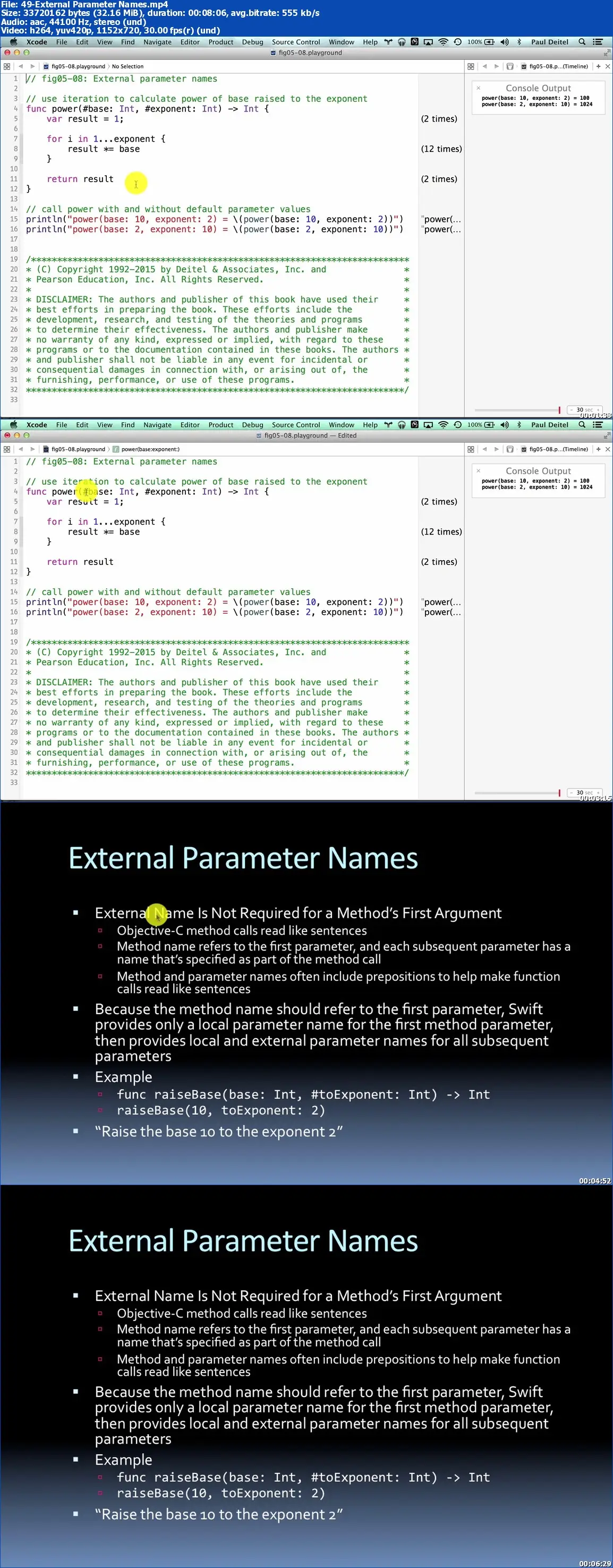Viewport: 613px width, 1568px height.
Task: Close assistant editor in upper Xcode frame
Action: point(608,66)
